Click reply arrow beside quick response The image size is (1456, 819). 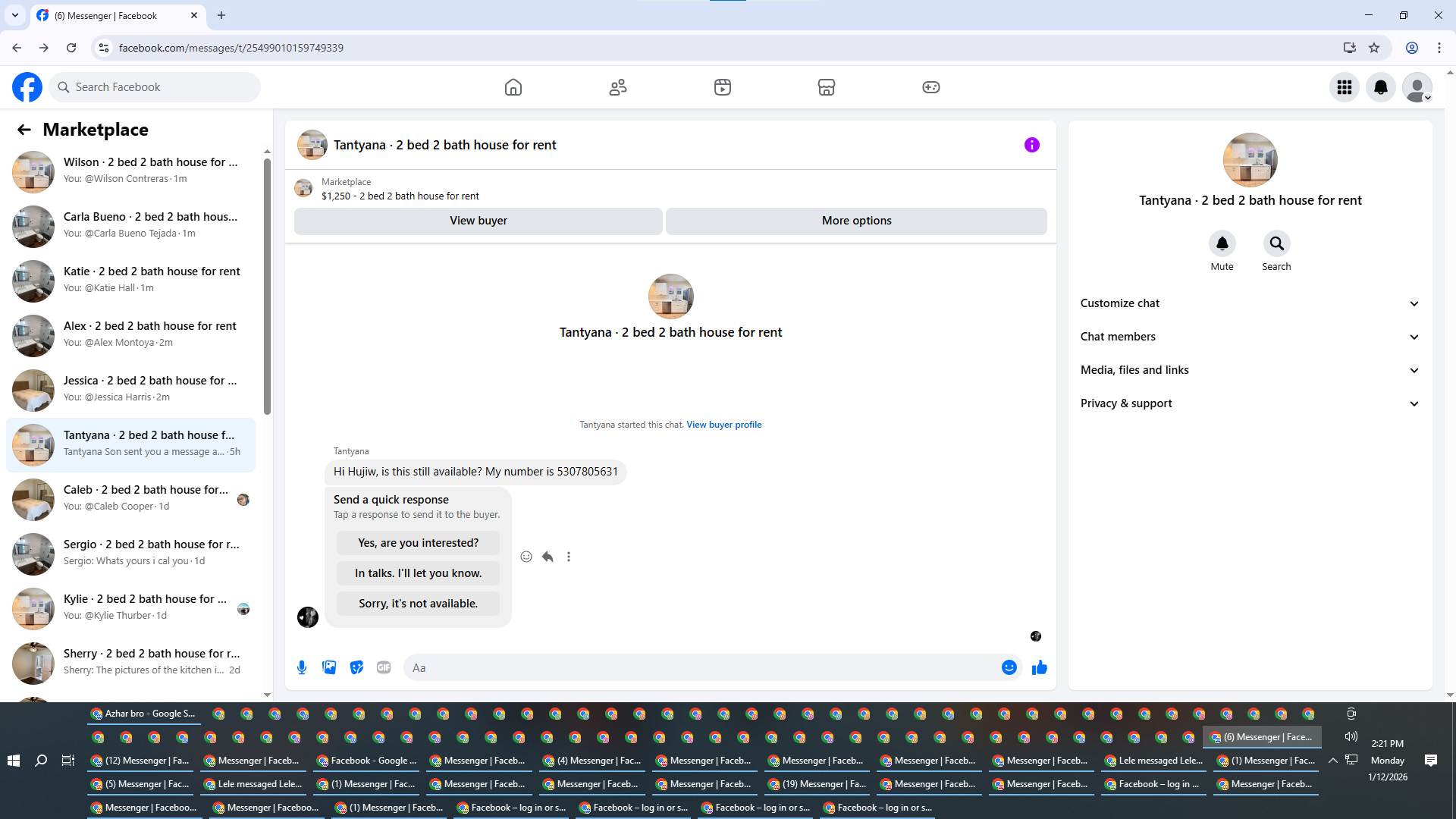(548, 557)
